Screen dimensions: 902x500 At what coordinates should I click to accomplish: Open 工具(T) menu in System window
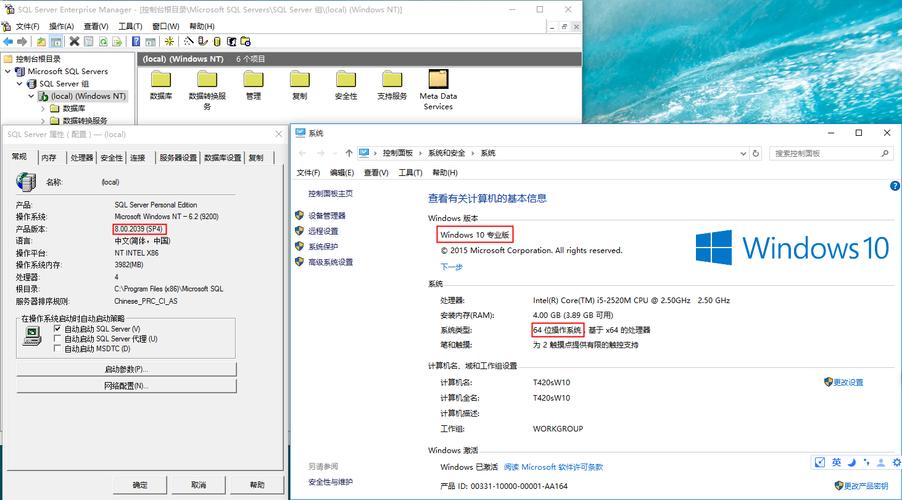tap(410, 173)
